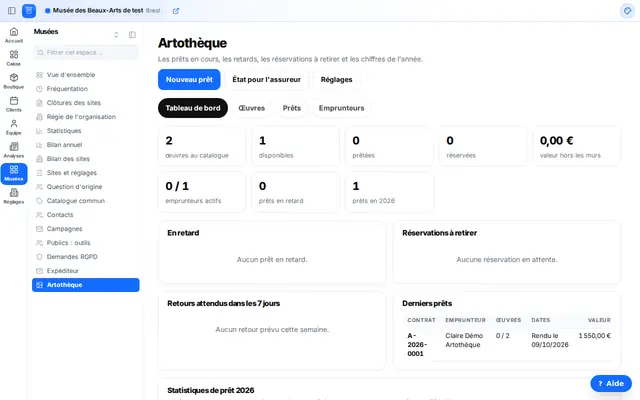This screenshot has width=640, height=400.
Task: Click the 1 550,00 € value cell
Action: point(594,336)
